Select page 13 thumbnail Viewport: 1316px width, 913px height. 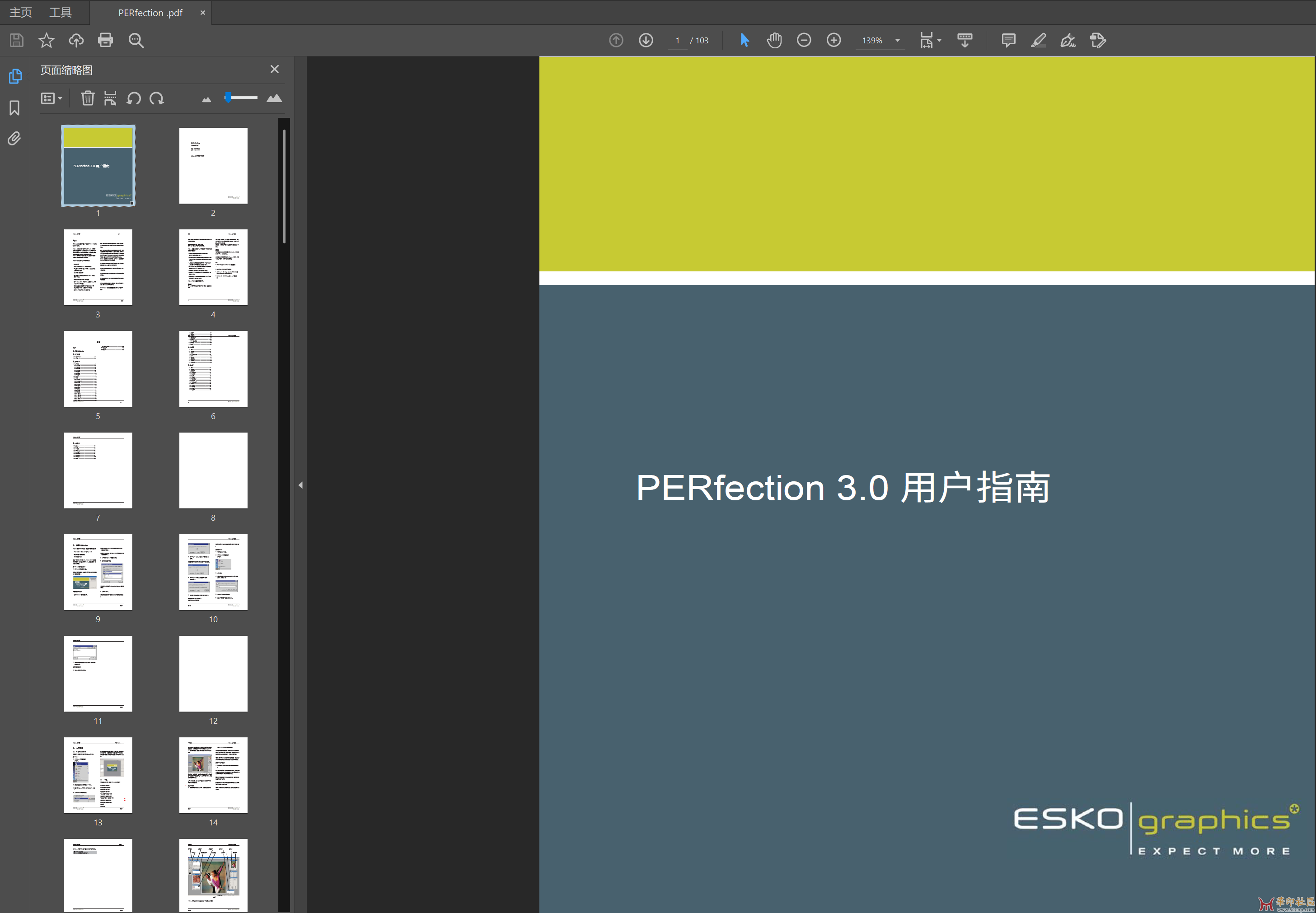coord(98,775)
